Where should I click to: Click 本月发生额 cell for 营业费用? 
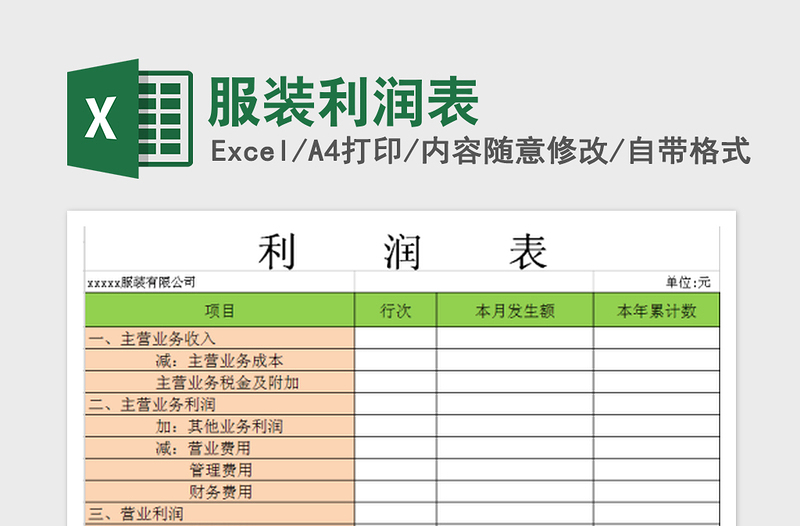515,448
